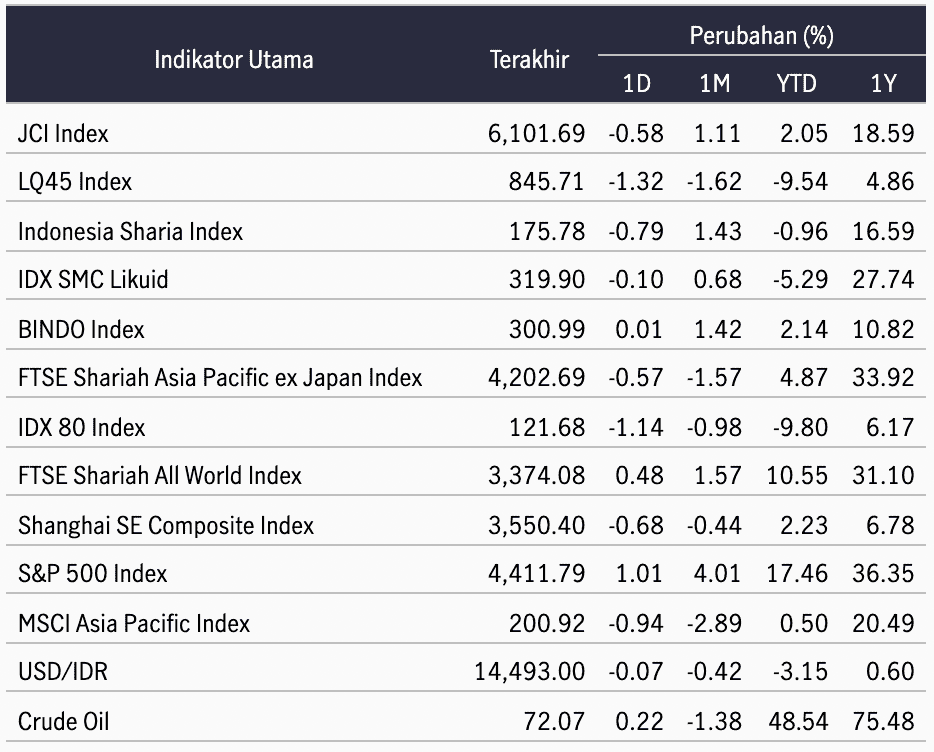Click Crude Oil 1Y value 75.48
Screen dimensions: 934x752
tap(883, 722)
